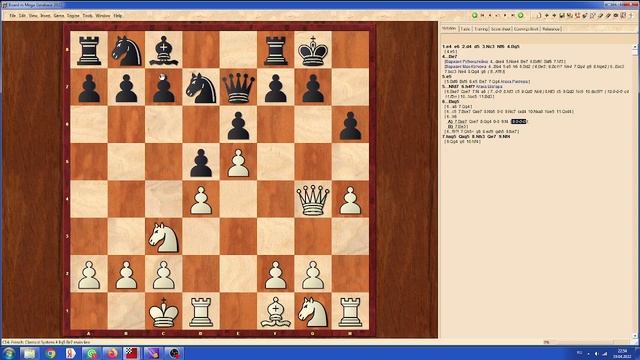Load next game with green right-arrow circle
Viewport: 640px width, 360px height.
pyautogui.click(x=520, y=16)
